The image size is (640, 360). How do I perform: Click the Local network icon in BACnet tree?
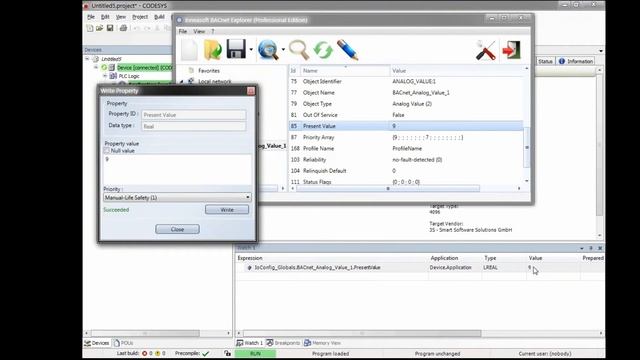tap(191, 81)
